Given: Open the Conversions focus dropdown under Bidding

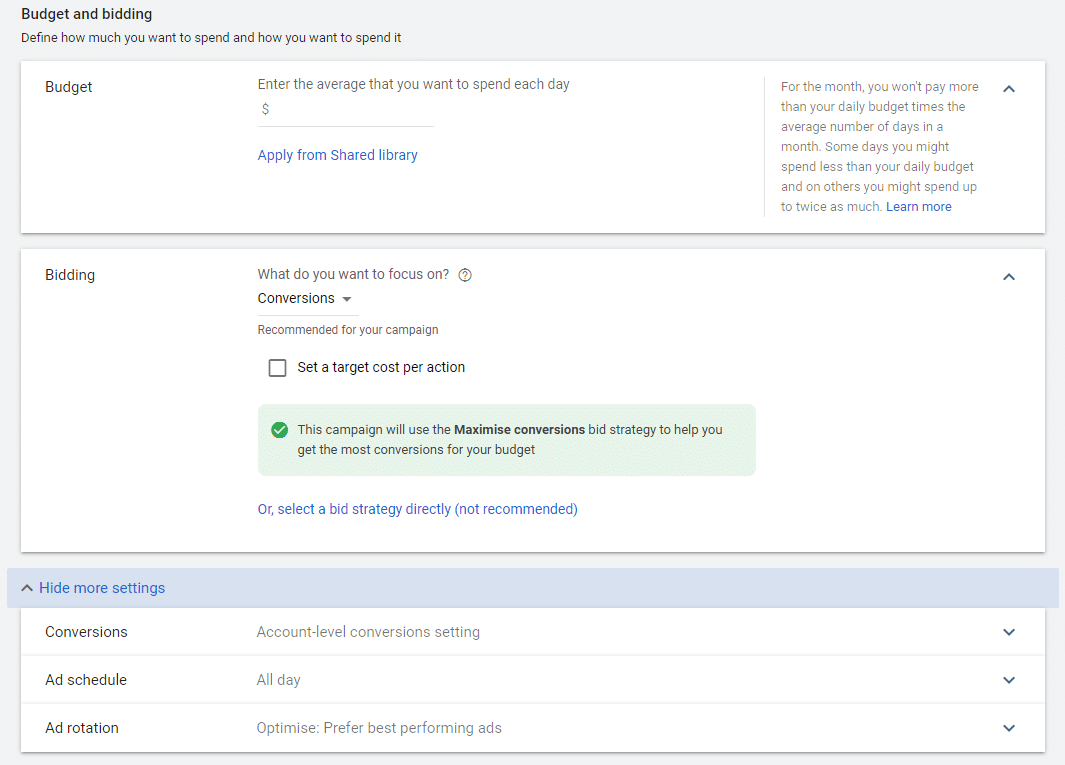Looking at the screenshot, I should (305, 299).
